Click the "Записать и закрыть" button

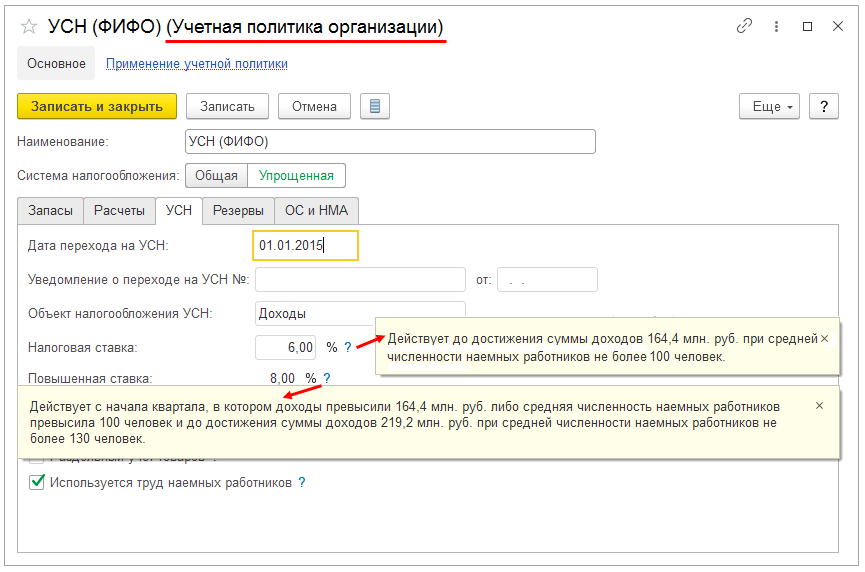[97, 106]
